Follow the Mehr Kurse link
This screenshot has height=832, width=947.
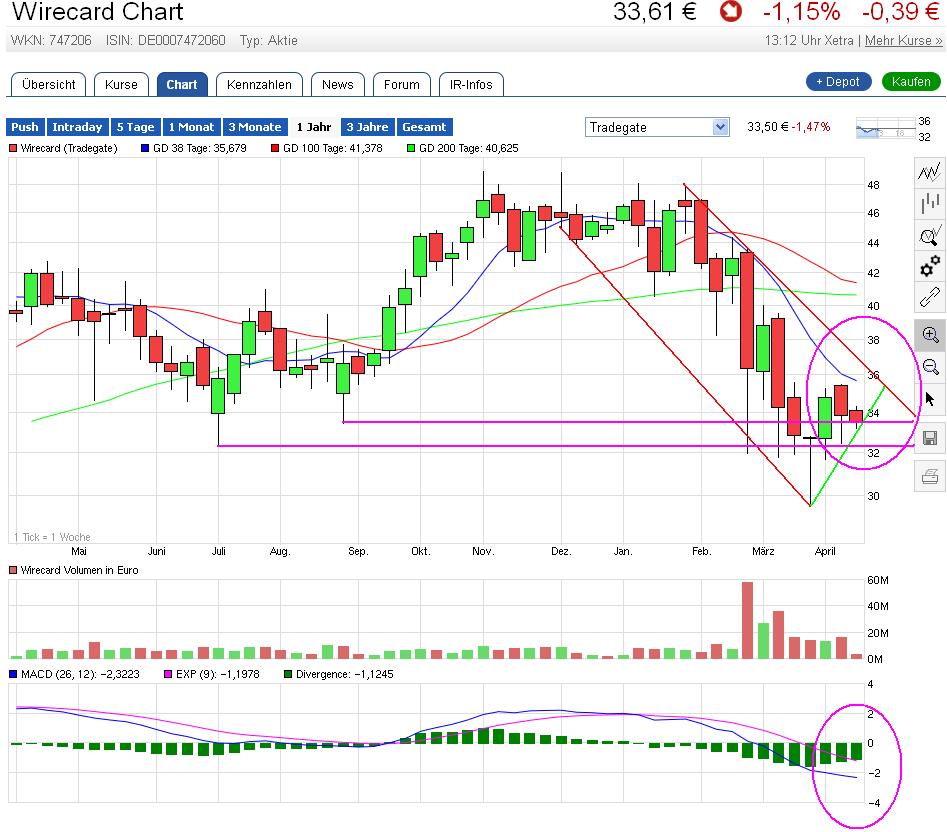[x=903, y=40]
